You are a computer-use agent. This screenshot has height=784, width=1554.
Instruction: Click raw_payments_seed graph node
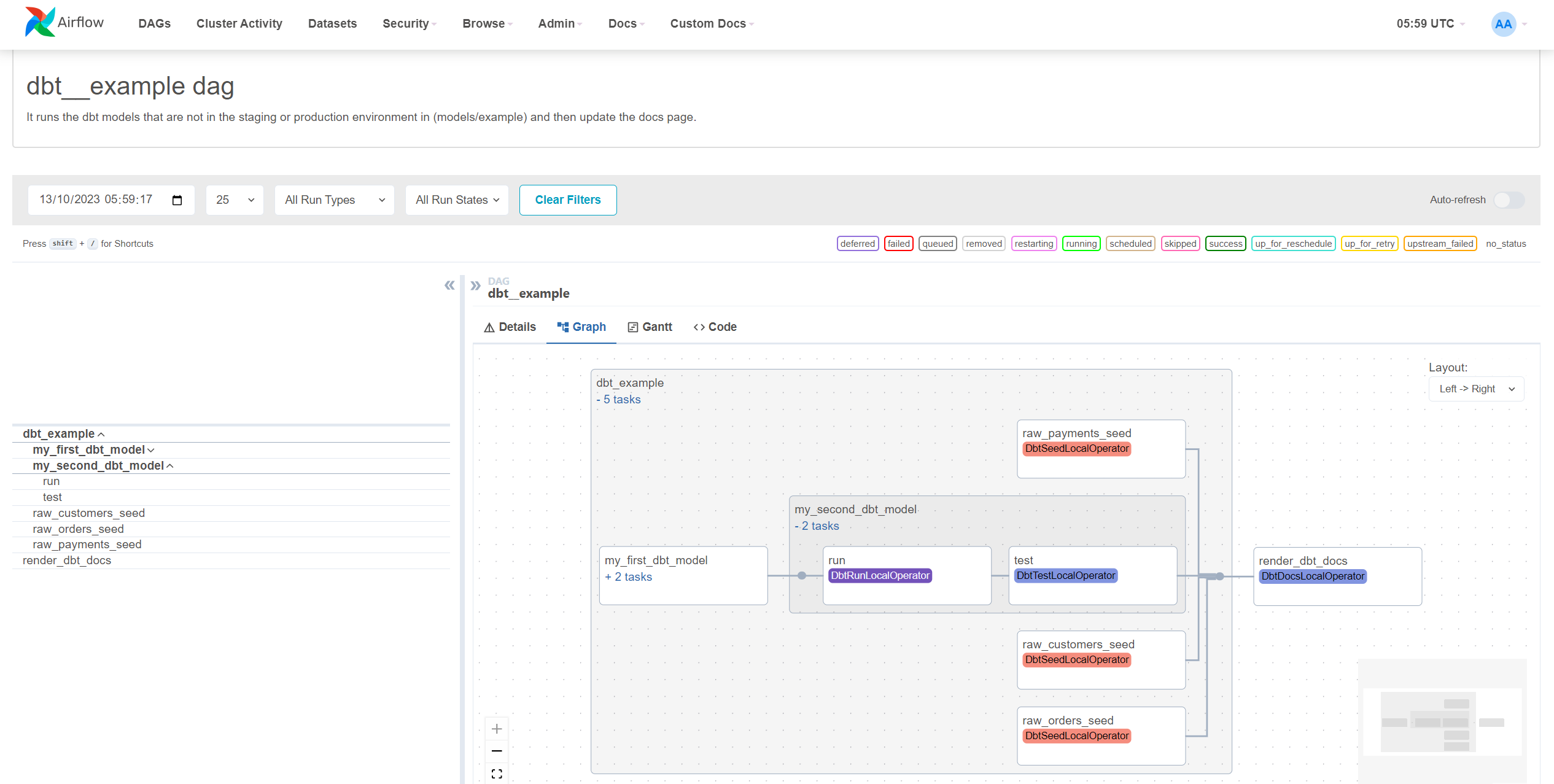click(1101, 449)
